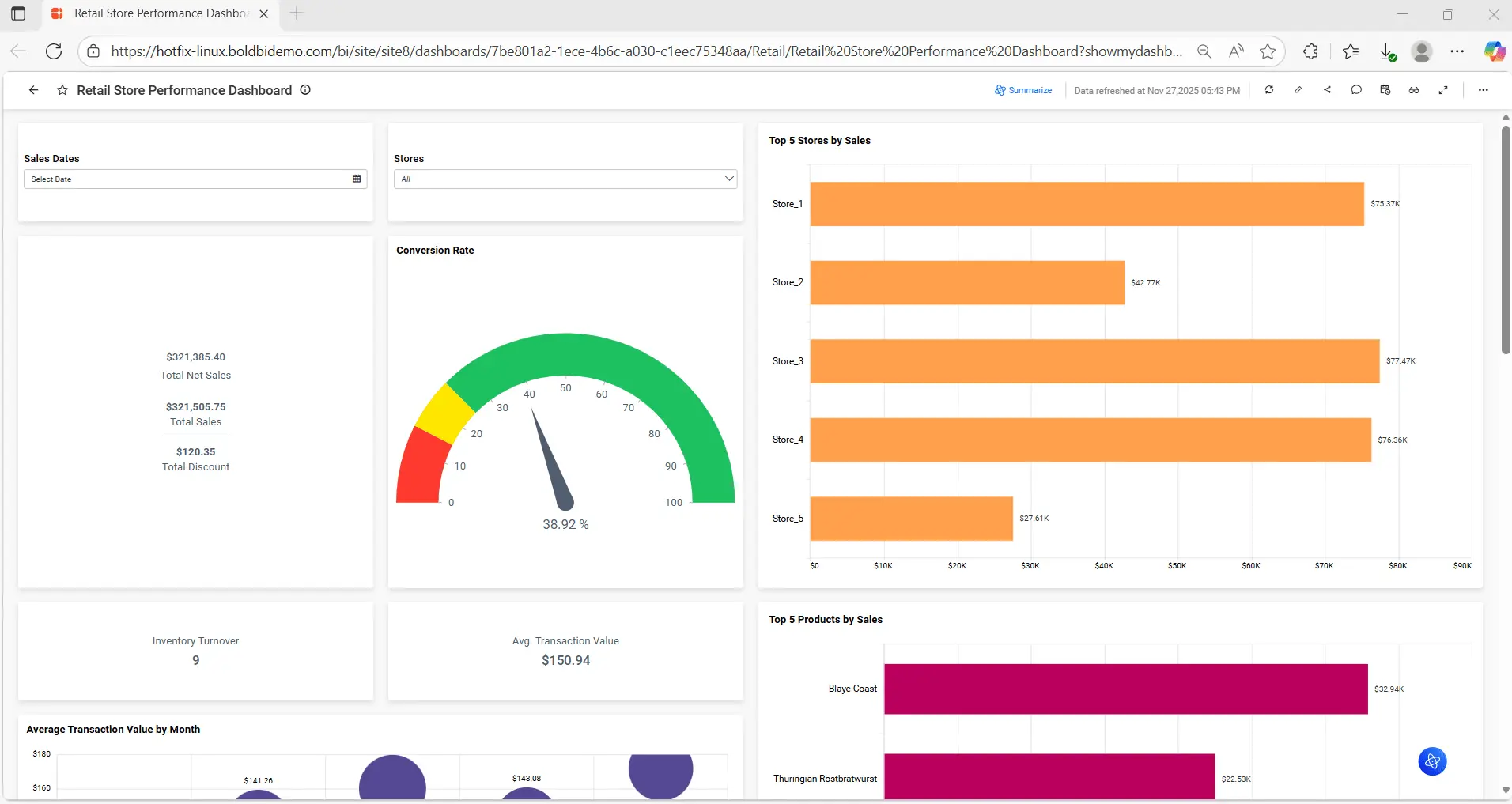Screen dimensions: 1512x804
Task: Open browser settings and more menu
Action: click(x=1457, y=51)
